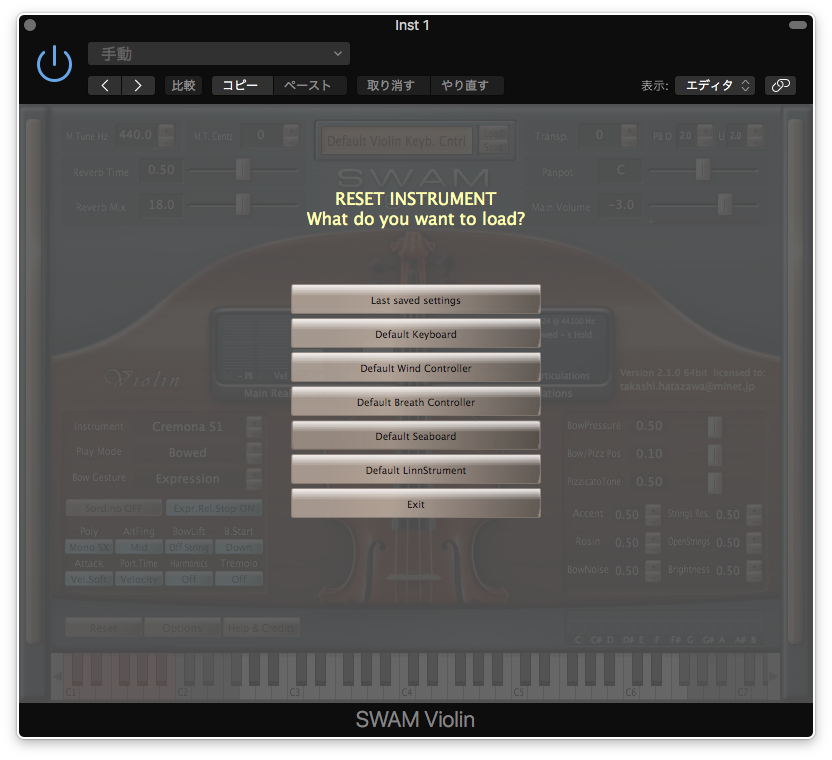Image resolution: width=832 pixels, height=760 pixels.
Task: Adjust the Reverb Time slider
Action: [x=242, y=170]
